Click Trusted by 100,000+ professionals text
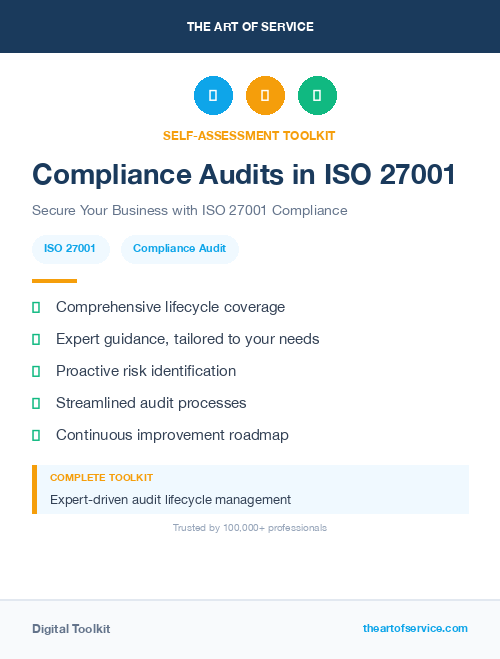The image size is (500, 659). 250,528
